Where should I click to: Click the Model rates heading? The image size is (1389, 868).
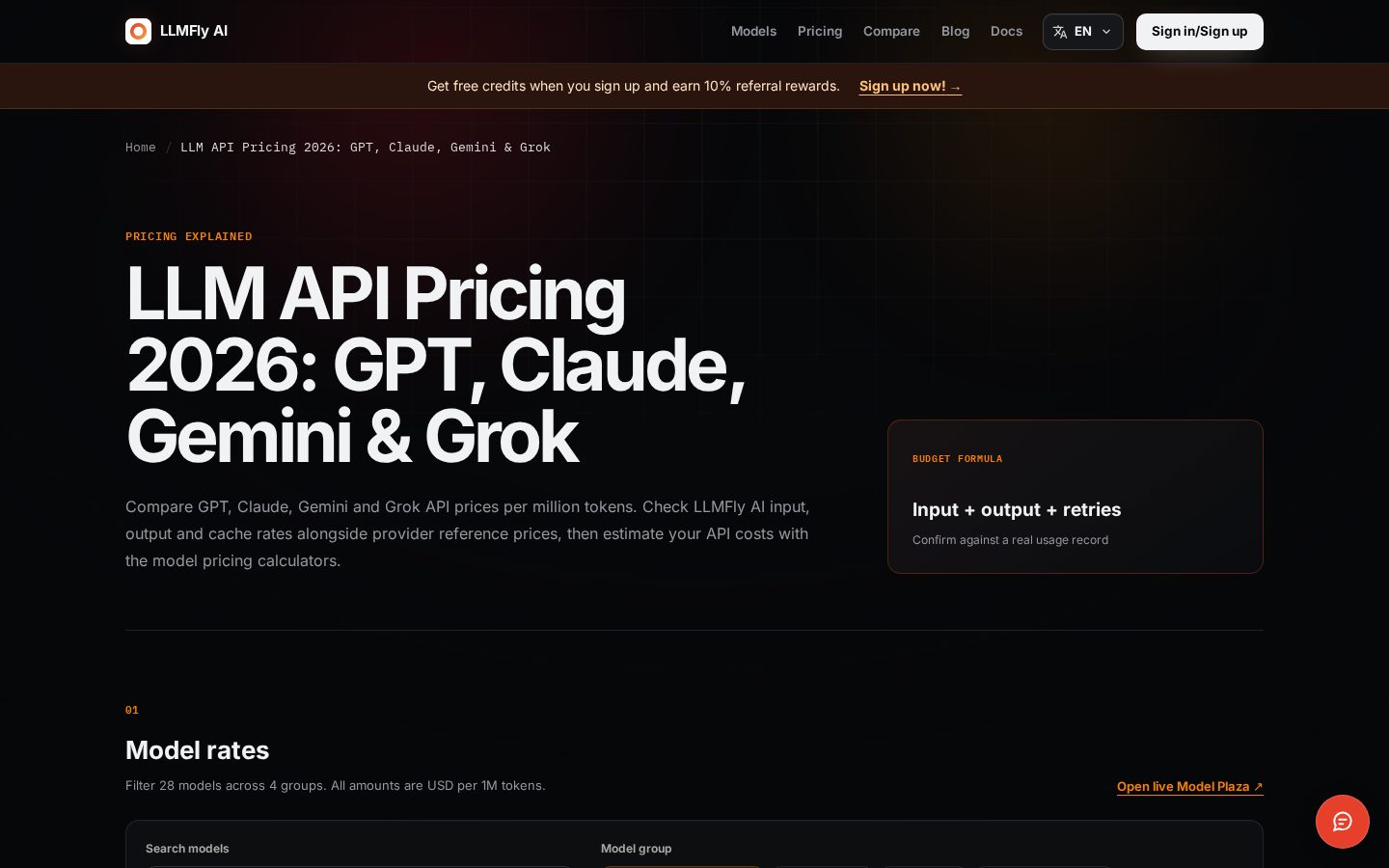point(198,750)
